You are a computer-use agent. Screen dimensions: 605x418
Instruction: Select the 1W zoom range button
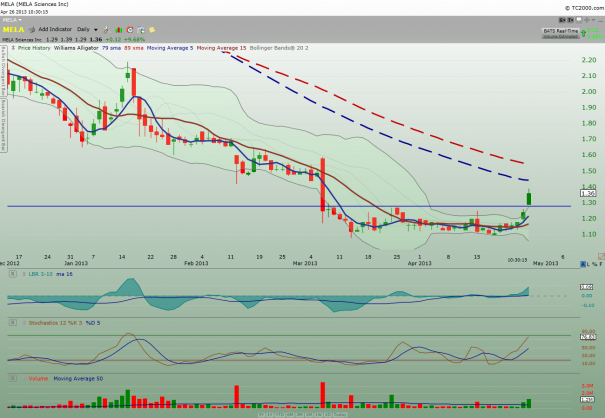tap(318, 415)
